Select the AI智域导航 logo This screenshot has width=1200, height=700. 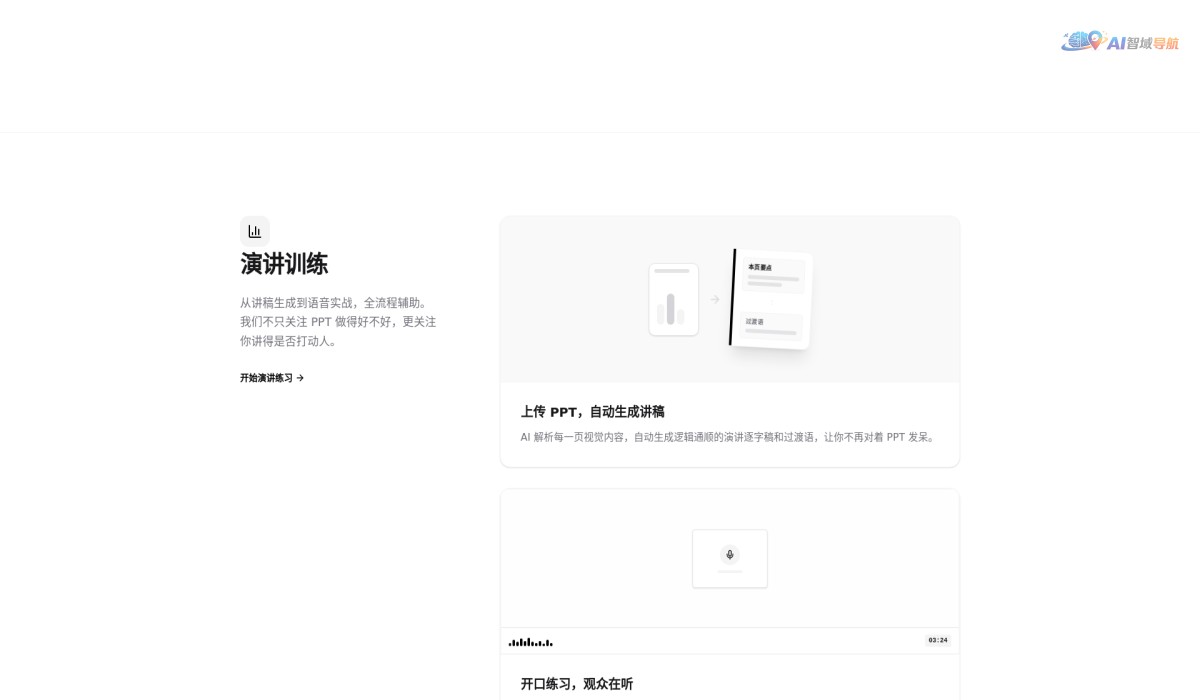[1122, 43]
